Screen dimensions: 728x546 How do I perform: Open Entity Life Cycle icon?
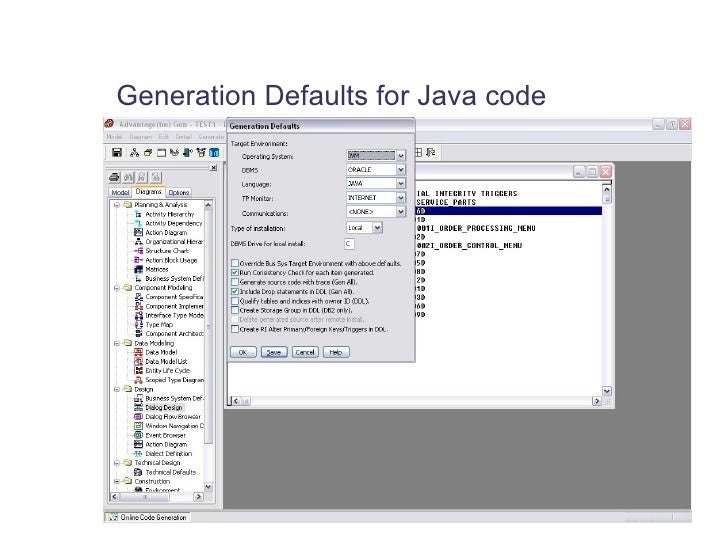(138, 370)
